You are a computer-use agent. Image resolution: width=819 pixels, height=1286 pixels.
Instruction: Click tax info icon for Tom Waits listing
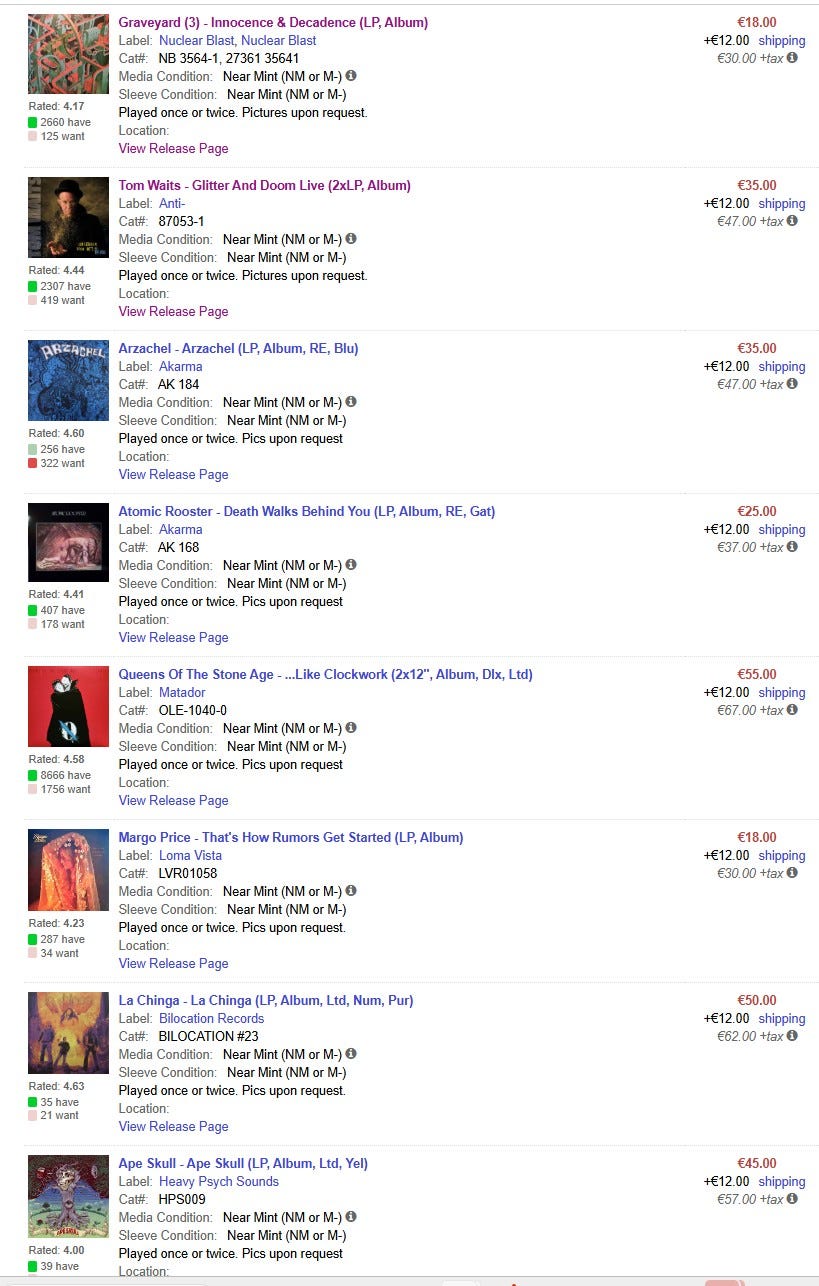(x=792, y=221)
